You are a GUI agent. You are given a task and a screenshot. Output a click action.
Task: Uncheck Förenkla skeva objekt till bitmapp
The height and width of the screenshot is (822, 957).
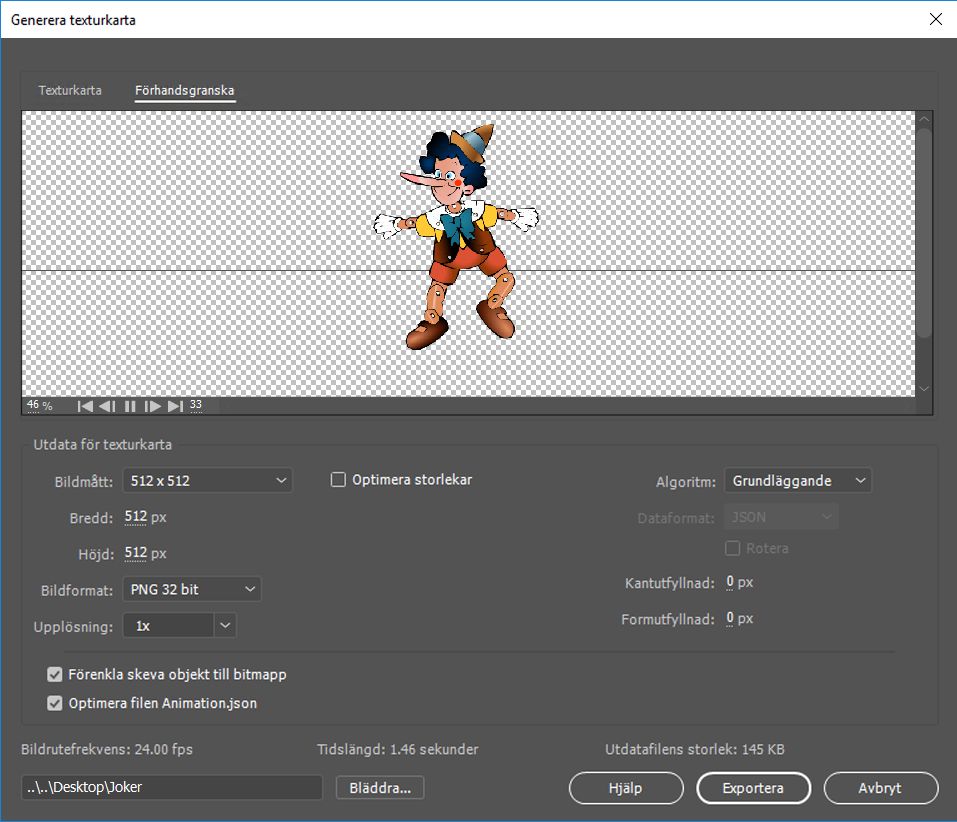pos(55,675)
